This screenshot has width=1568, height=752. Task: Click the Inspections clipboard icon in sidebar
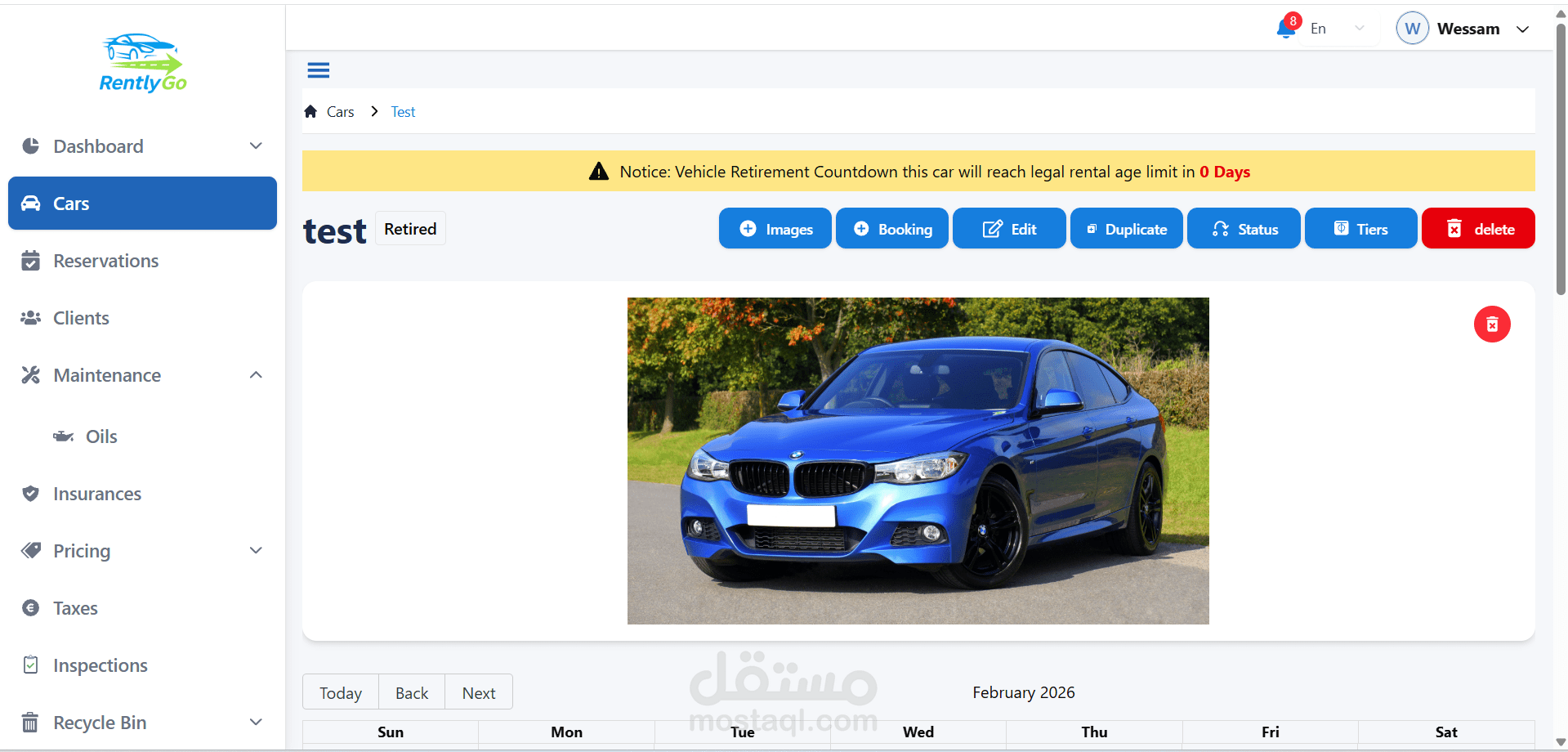[x=30, y=665]
